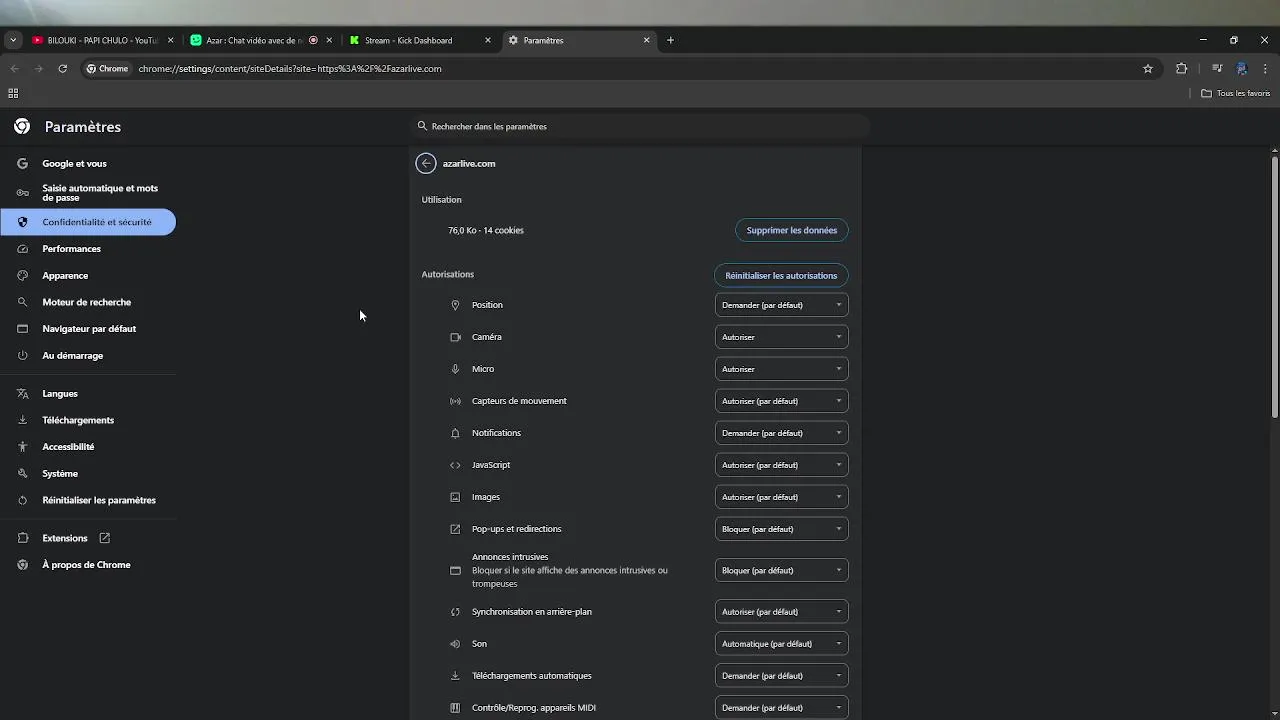Bookmark this page with the star icon
The image size is (1280, 720).
coord(1148,69)
